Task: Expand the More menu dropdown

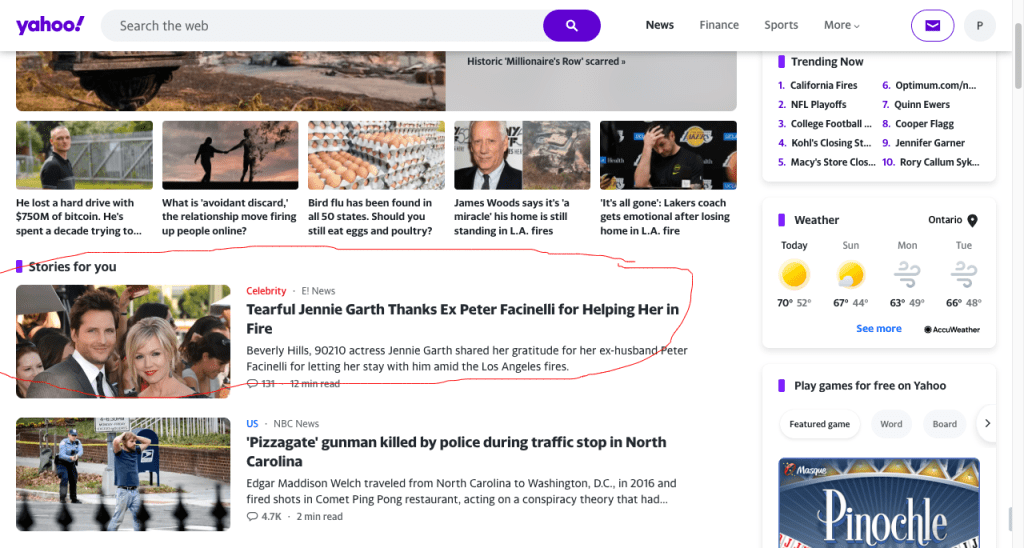Action: click(x=841, y=25)
